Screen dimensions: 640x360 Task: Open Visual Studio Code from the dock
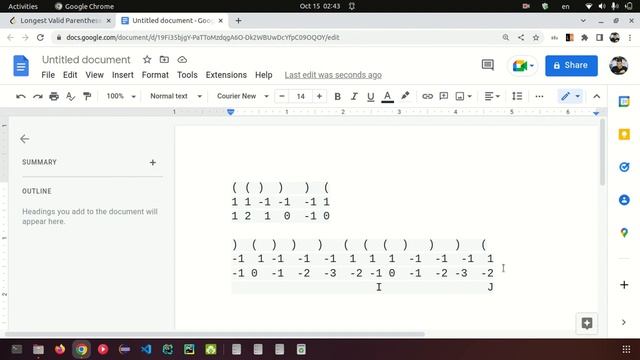pyautogui.click(x=146, y=349)
